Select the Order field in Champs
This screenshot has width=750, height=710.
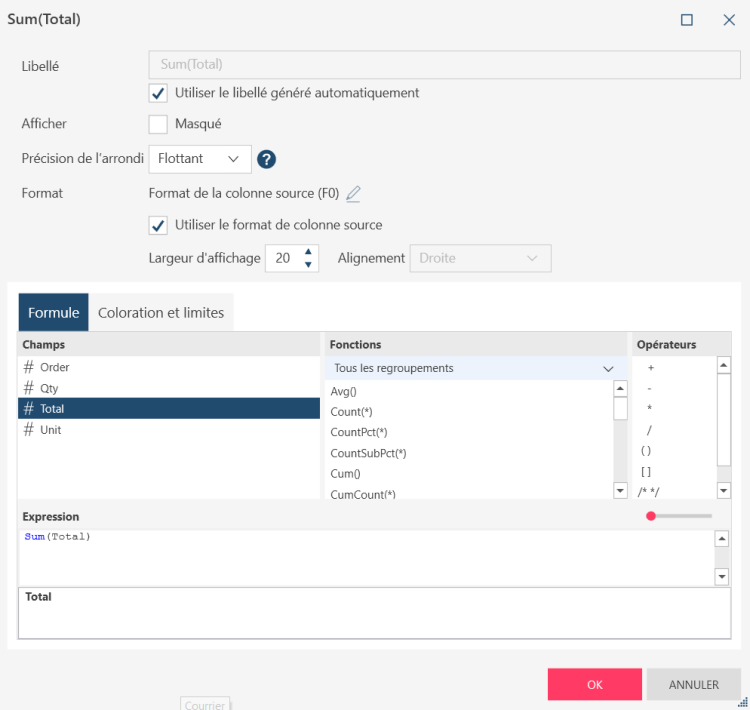[x=55, y=367]
